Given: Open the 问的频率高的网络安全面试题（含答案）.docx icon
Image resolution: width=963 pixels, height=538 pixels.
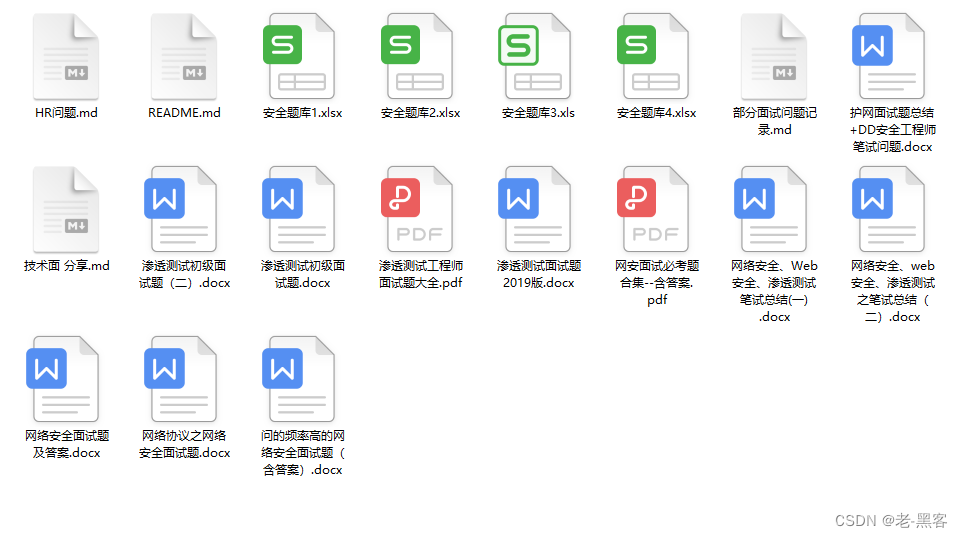Looking at the screenshot, I should click(299, 380).
